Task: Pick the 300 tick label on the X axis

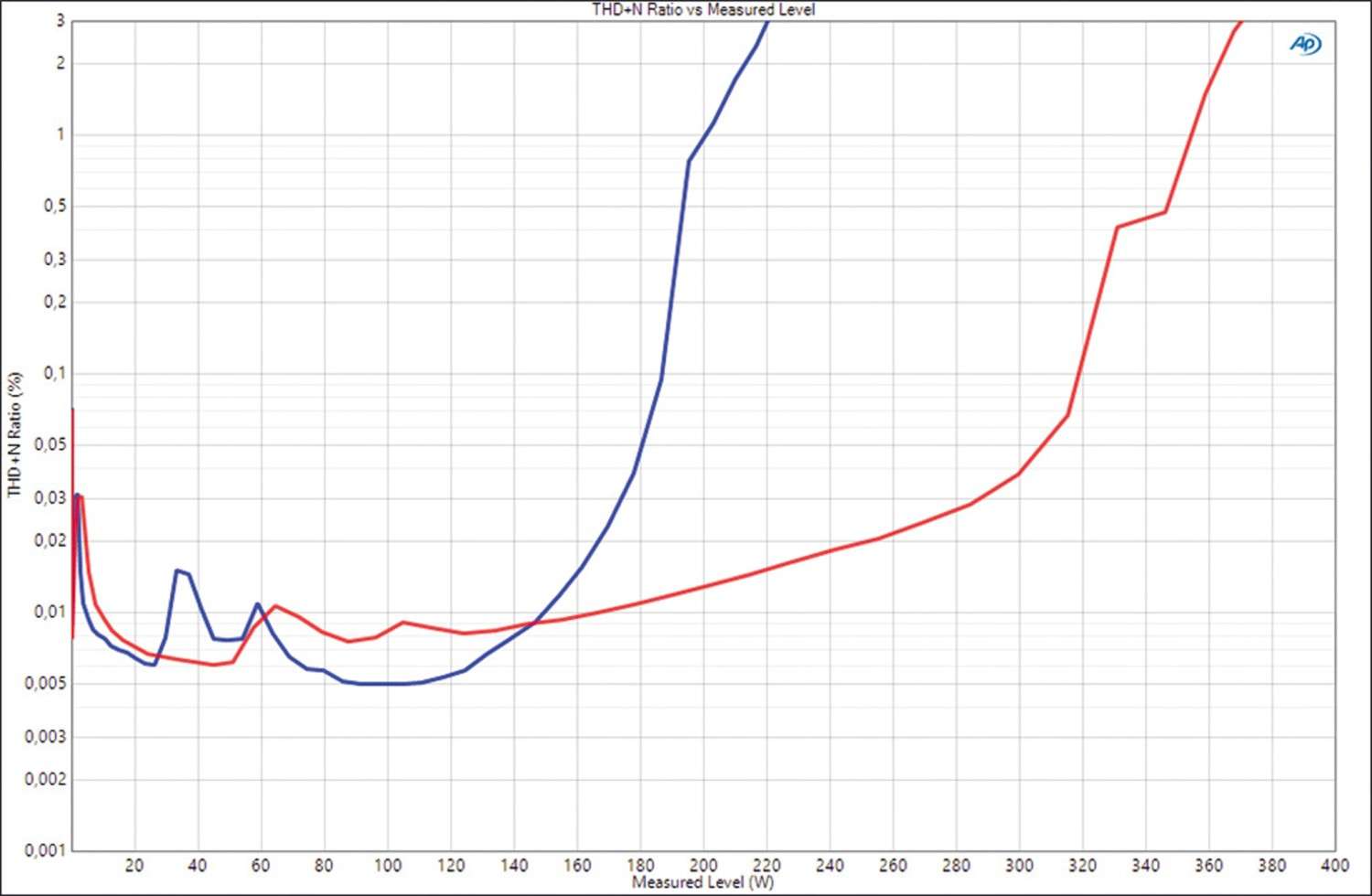Action: [1019, 865]
